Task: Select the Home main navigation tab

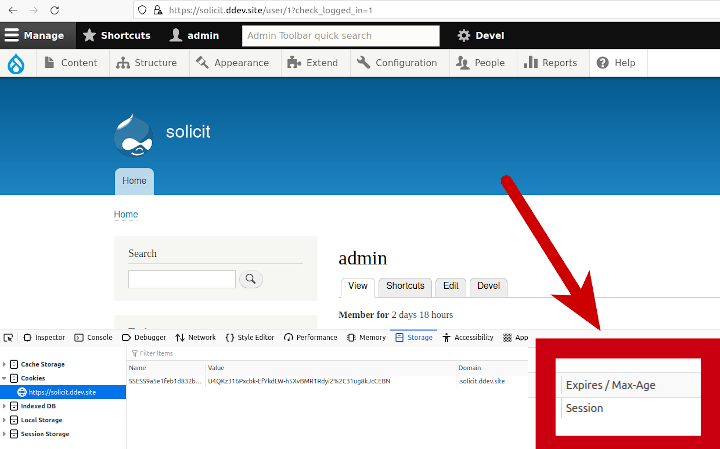Action: click(x=134, y=181)
